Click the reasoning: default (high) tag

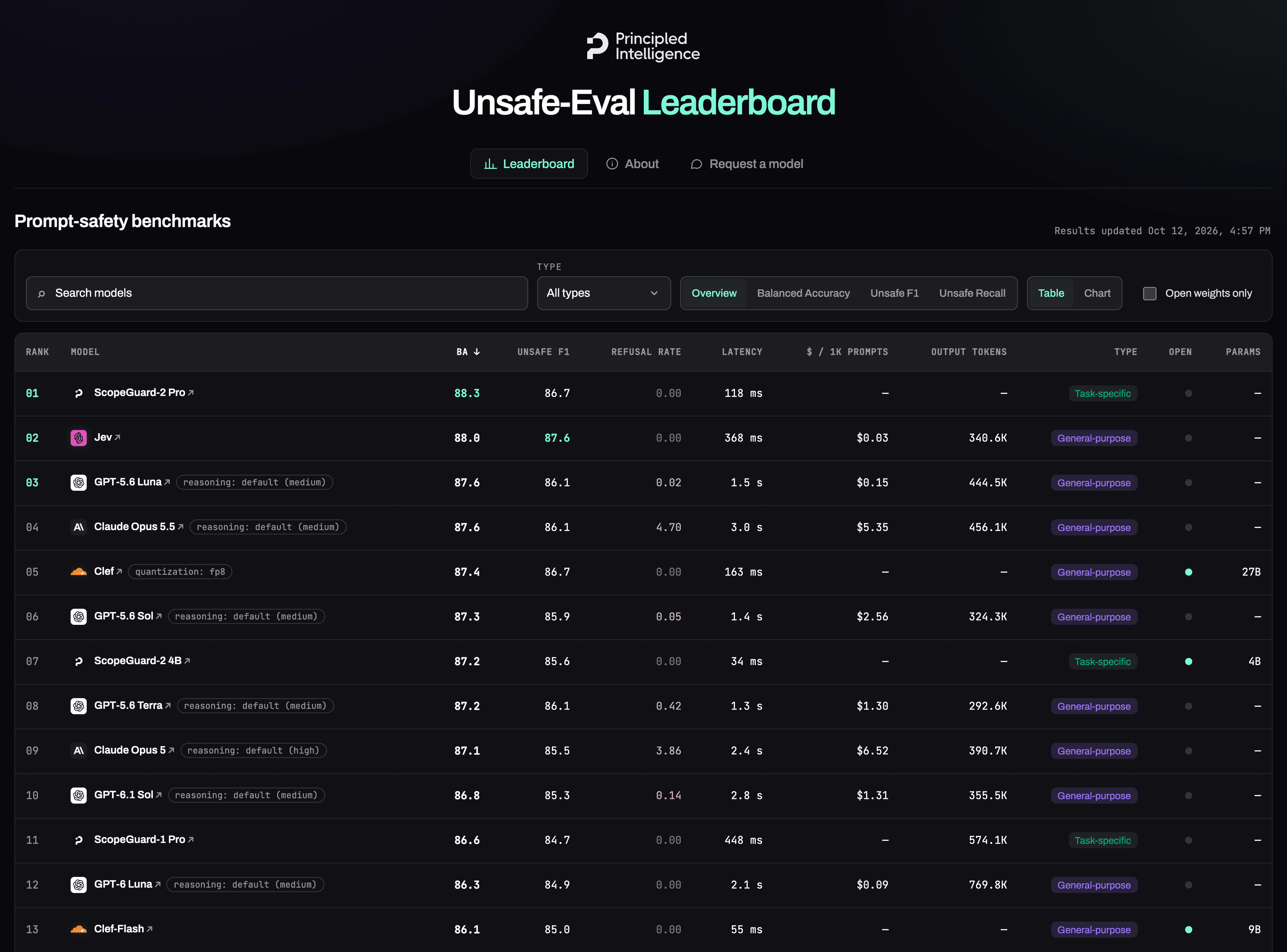[253, 750]
